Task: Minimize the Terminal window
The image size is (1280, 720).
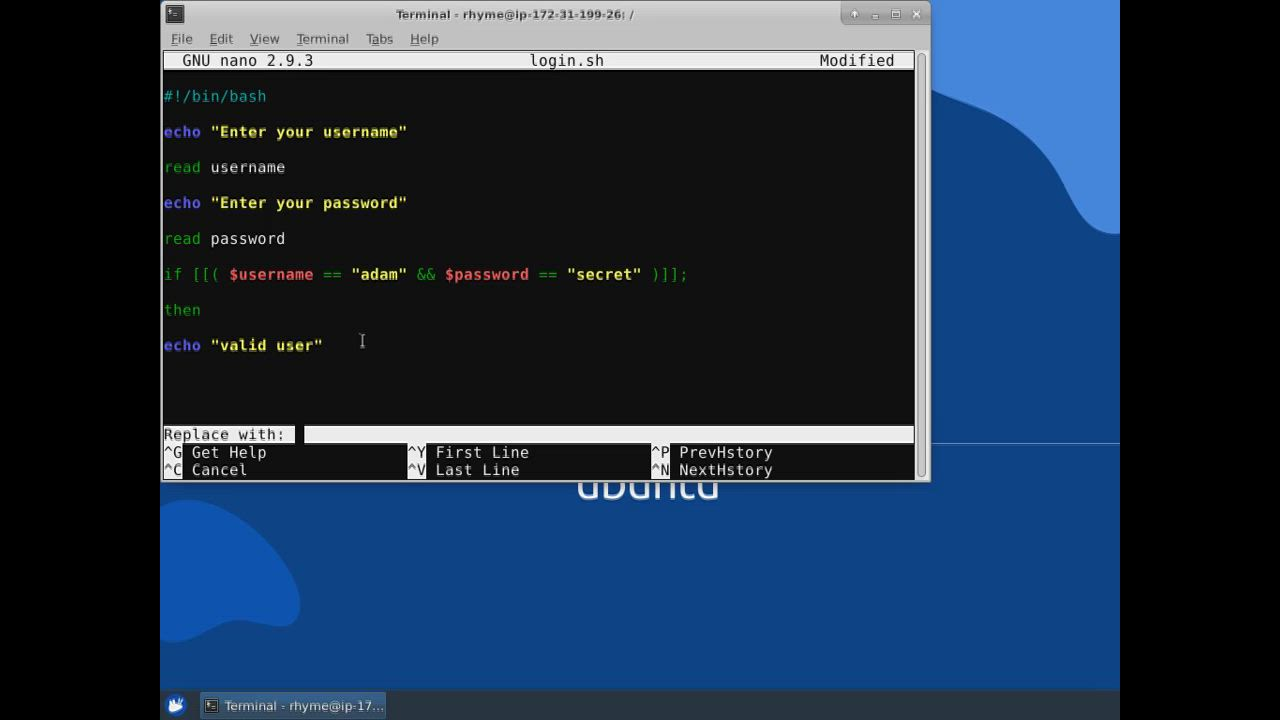Action: 875,14
